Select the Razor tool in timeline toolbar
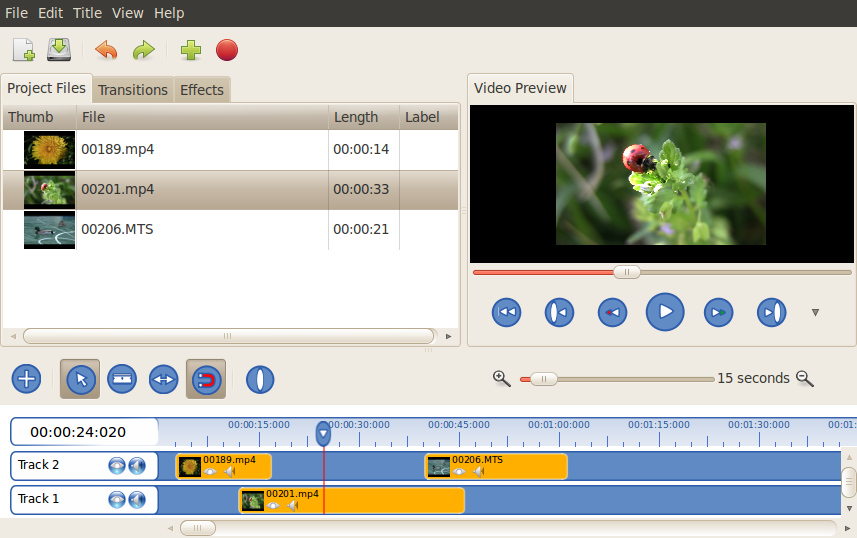857x538 pixels. (x=122, y=379)
